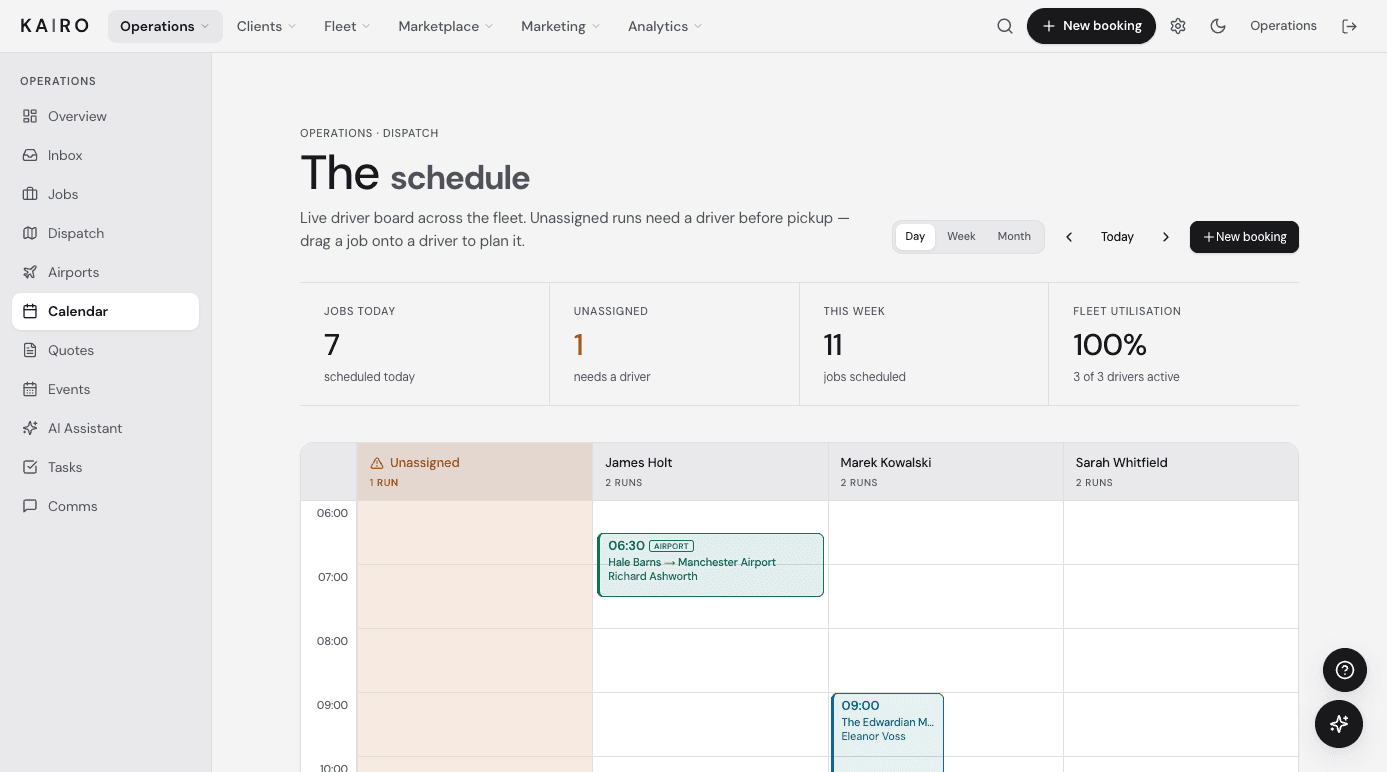Switch to Month view
The height and width of the screenshot is (772, 1387).
[x=1014, y=237]
